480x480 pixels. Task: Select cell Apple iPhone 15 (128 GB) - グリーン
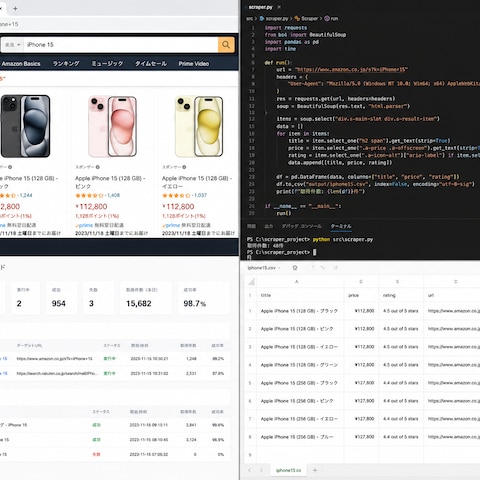point(300,365)
